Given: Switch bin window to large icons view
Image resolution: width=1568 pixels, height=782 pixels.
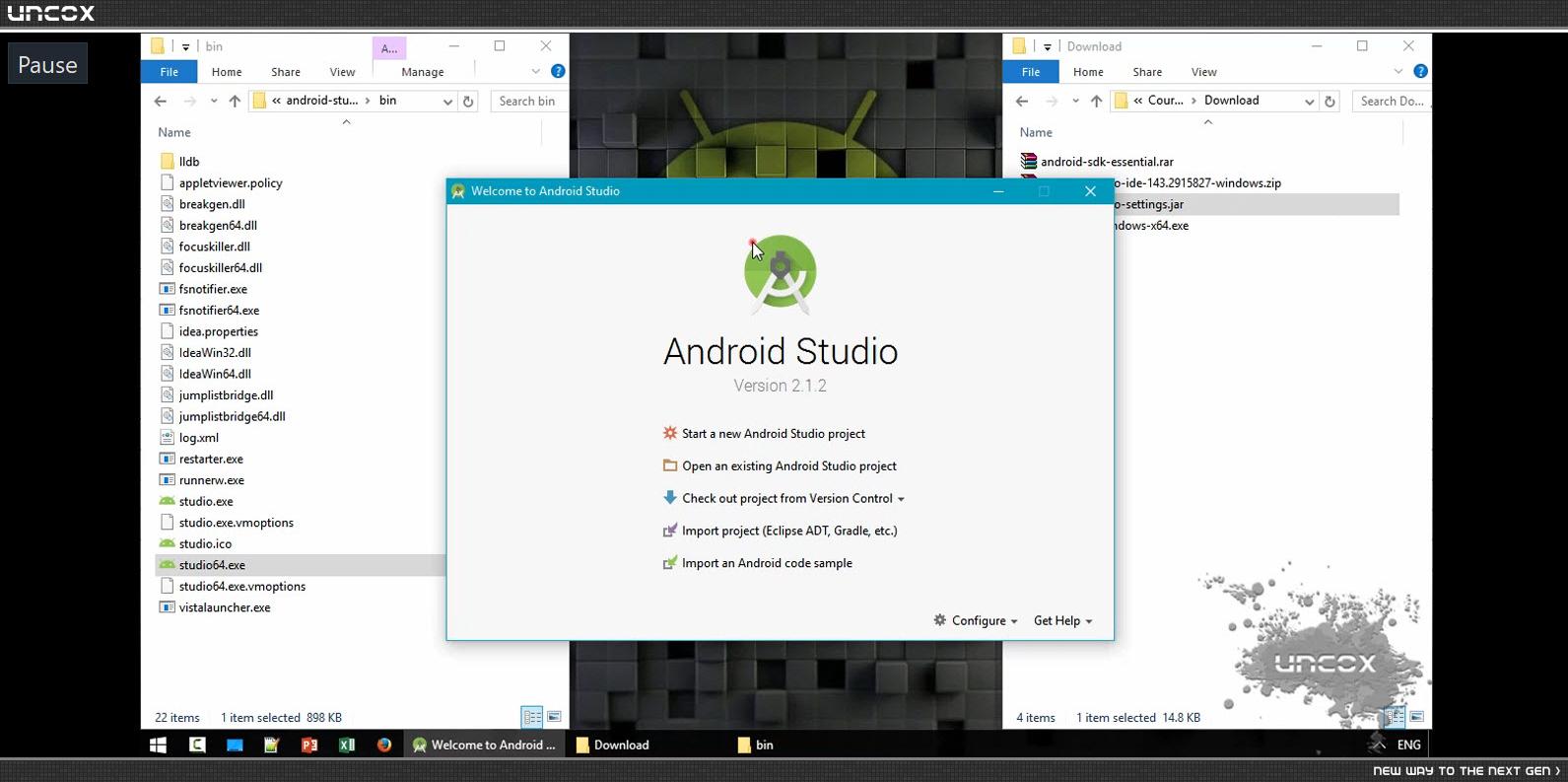Looking at the screenshot, I should click(554, 717).
